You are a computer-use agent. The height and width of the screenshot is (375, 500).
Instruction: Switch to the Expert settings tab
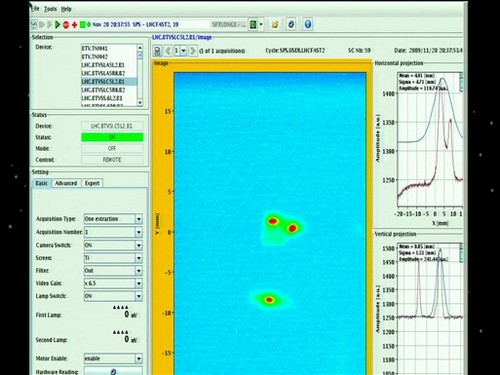pyautogui.click(x=92, y=183)
